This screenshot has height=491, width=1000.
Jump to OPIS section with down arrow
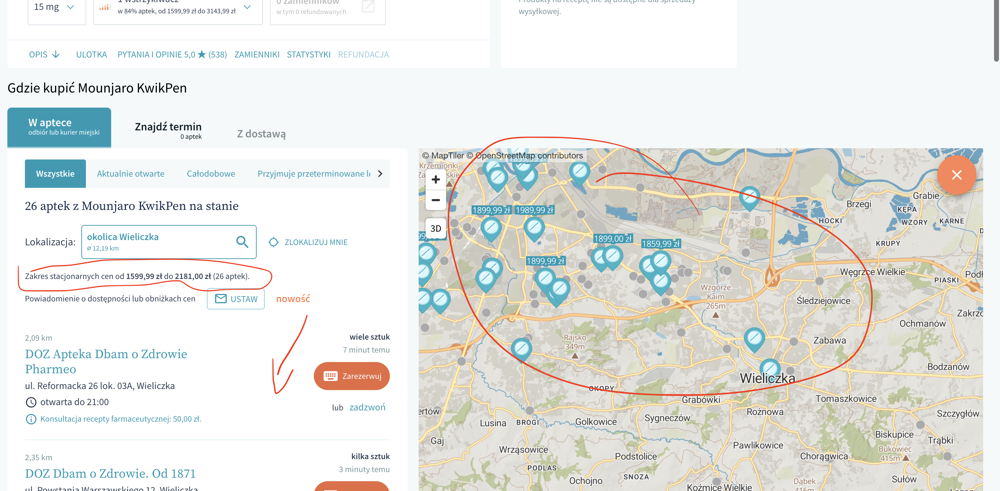(x=44, y=55)
